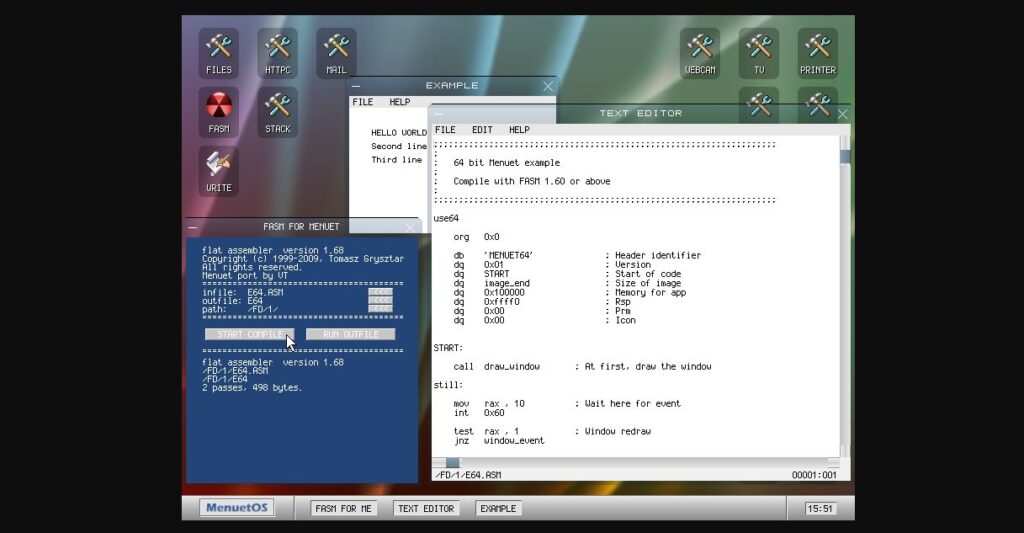
Task: Click the Text Editor vertical scrollbar thumb
Action: tap(845, 156)
